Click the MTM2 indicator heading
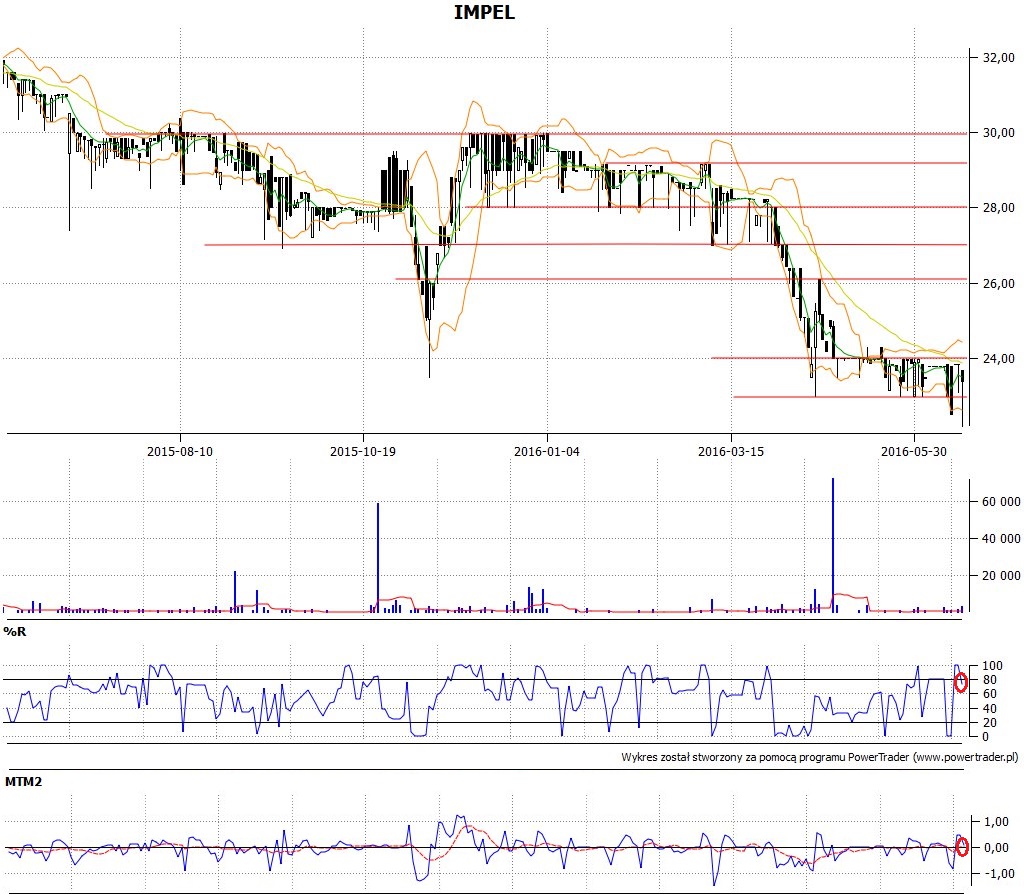Screen dimensions: 1024x895 coord(24,781)
